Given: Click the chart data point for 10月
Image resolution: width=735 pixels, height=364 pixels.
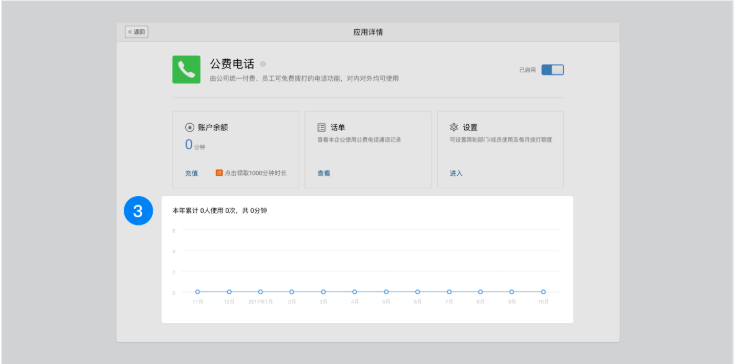Looking at the screenshot, I should 543,292.
